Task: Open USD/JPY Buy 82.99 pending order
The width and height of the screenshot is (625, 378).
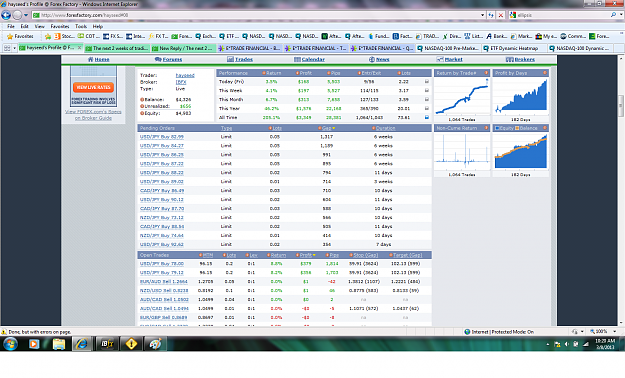Action: (161, 137)
